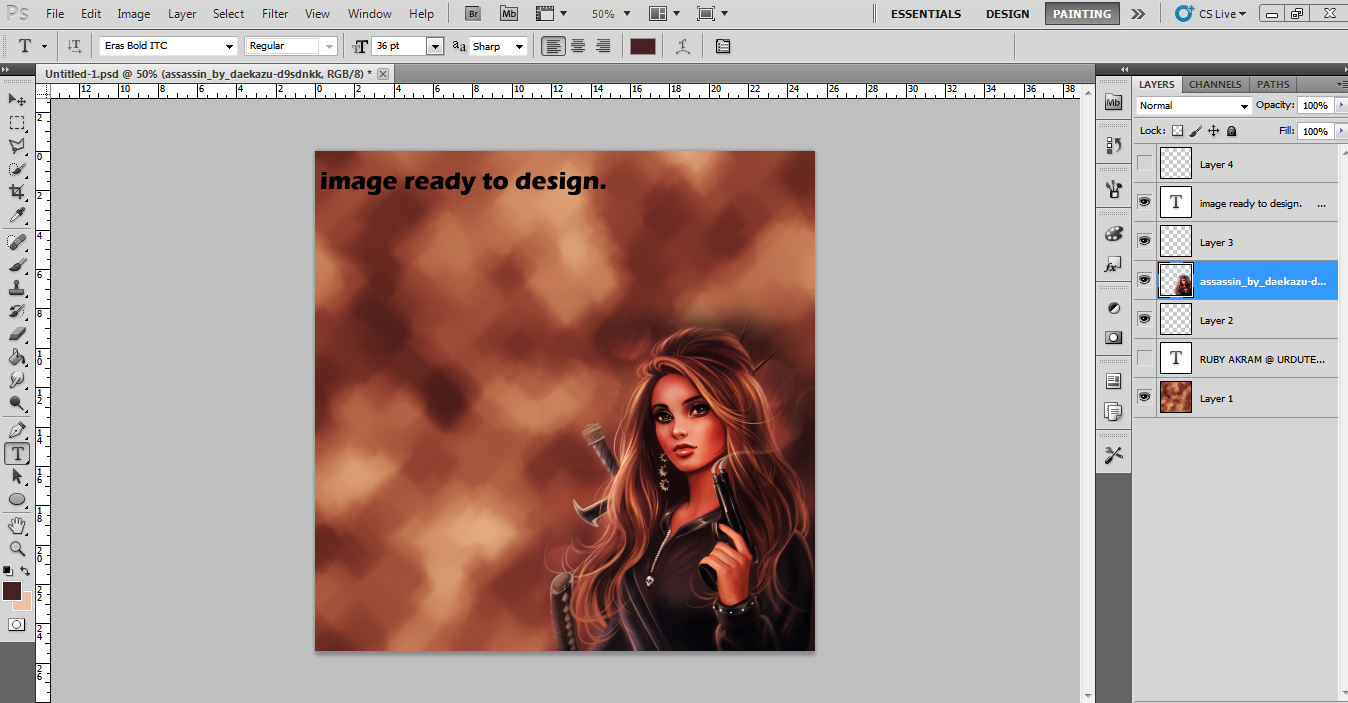Switch to the Paths tab
The height and width of the screenshot is (703, 1348).
click(1273, 84)
